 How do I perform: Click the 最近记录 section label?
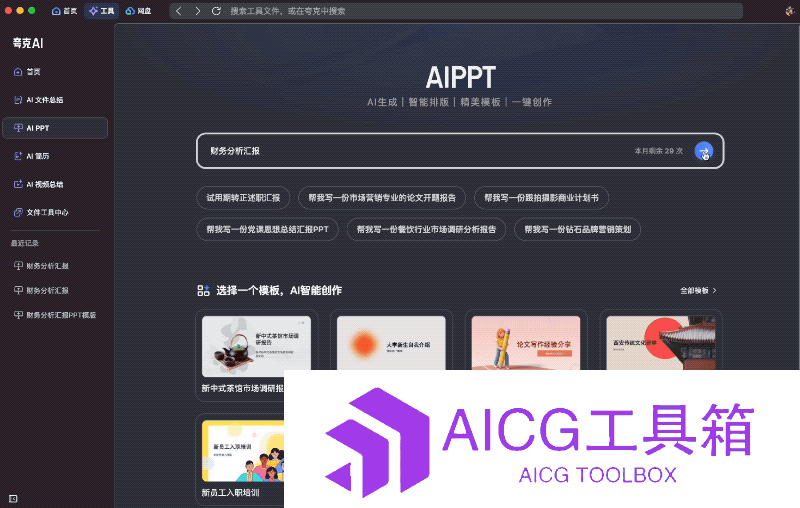[x=24, y=243]
